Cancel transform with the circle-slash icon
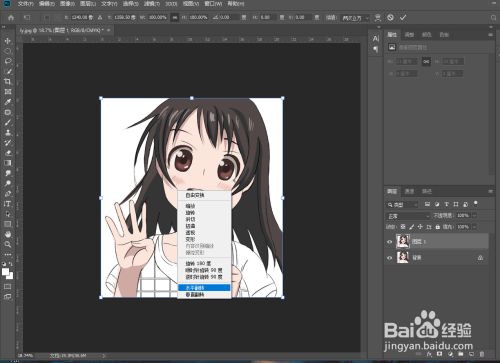500x363 pixels. pyautogui.click(x=390, y=17)
